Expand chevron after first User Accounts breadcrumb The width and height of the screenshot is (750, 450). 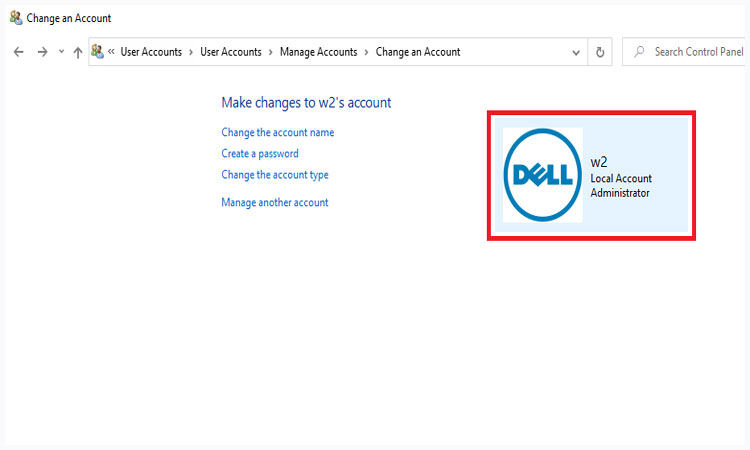191,52
